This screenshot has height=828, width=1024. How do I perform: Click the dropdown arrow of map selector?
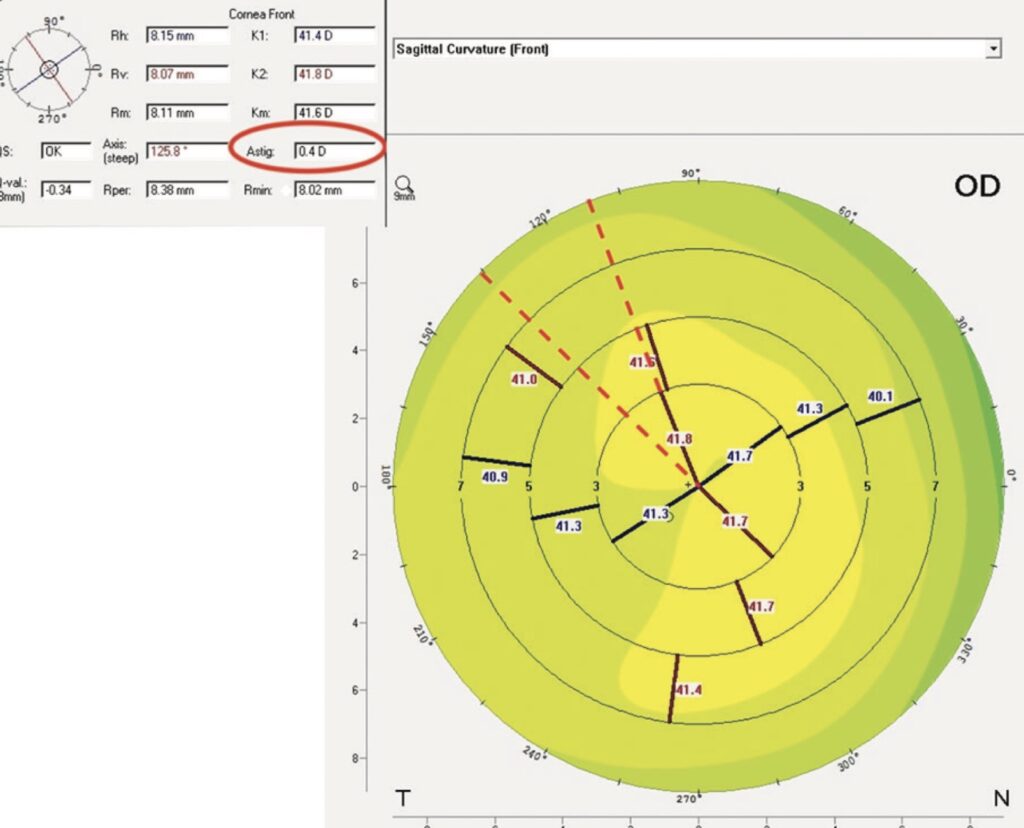click(992, 48)
